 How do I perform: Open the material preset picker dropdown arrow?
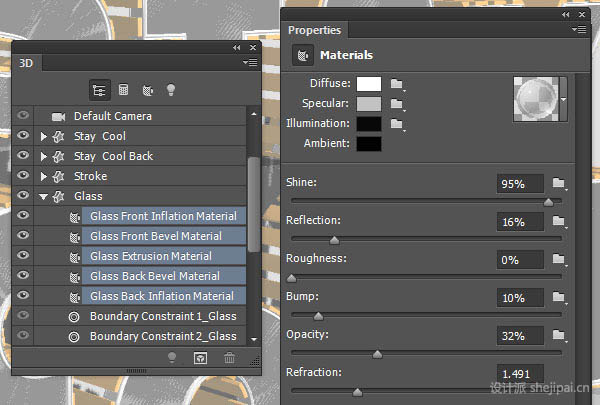(x=563, y=100)
